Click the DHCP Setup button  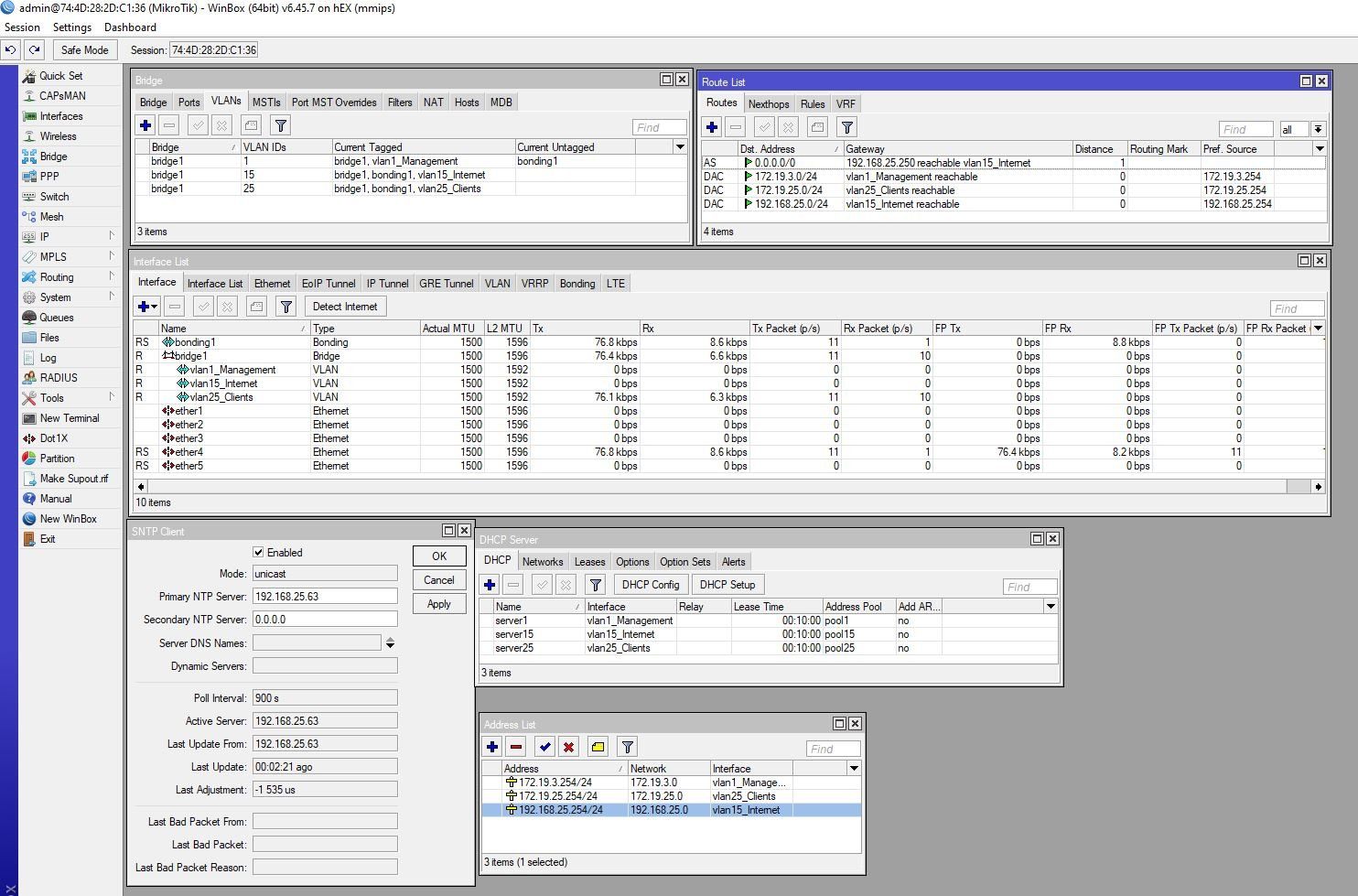point(727,585)
